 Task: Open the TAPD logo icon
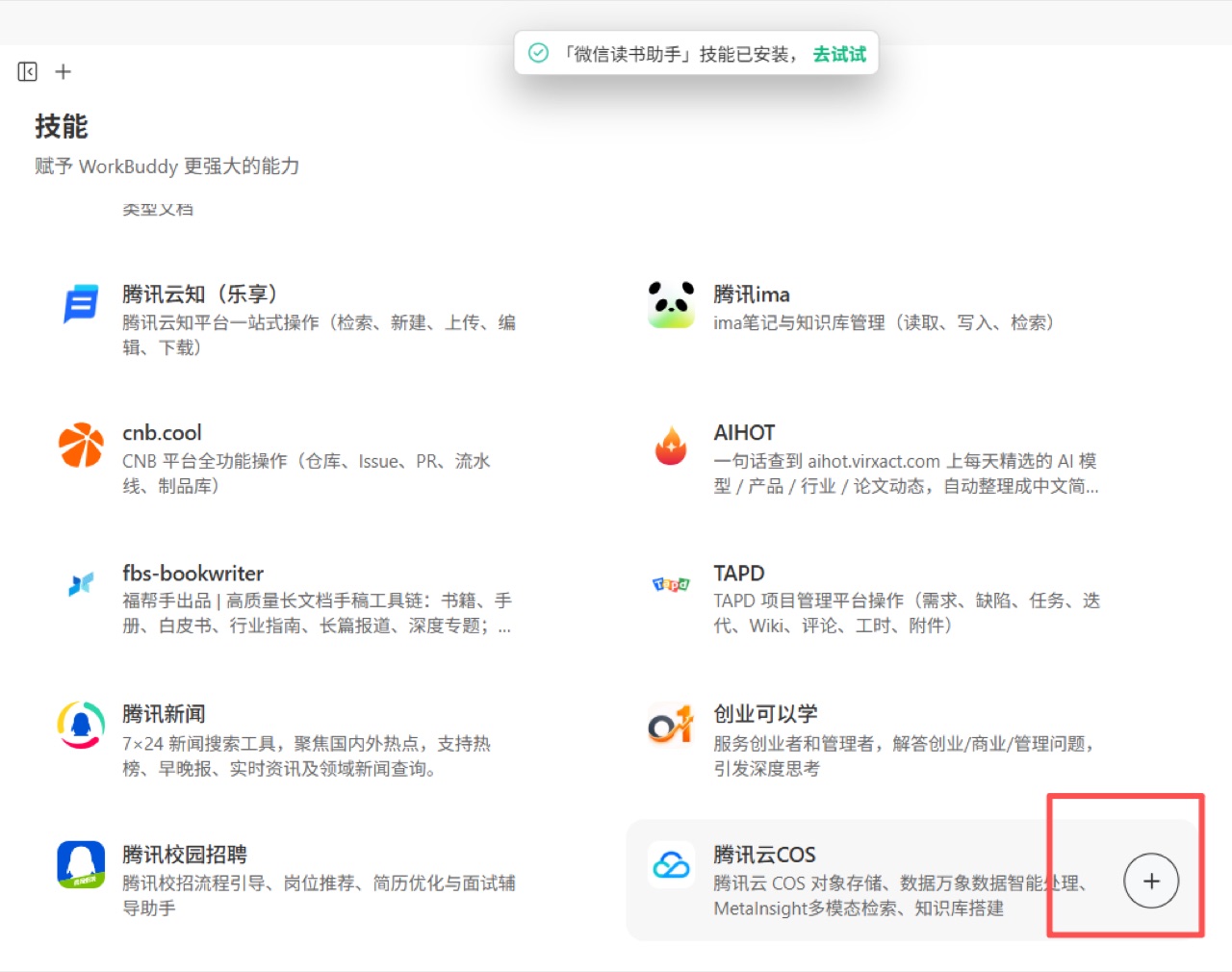tap(671, 583)
